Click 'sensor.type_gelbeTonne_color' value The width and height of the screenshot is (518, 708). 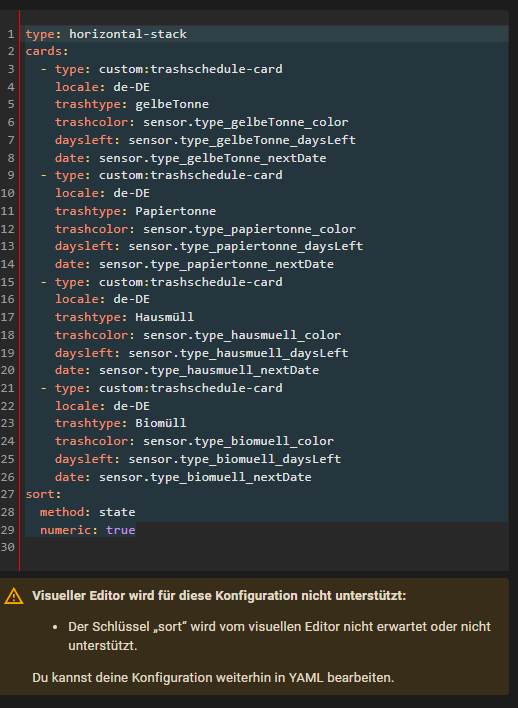point(246,122)
